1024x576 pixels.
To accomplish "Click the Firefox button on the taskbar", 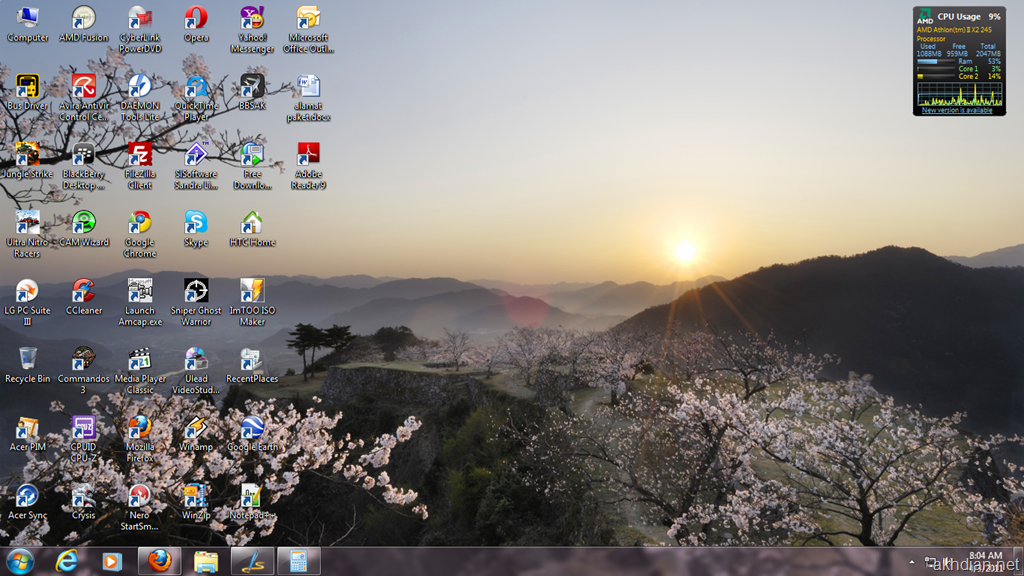I will 158,561.
